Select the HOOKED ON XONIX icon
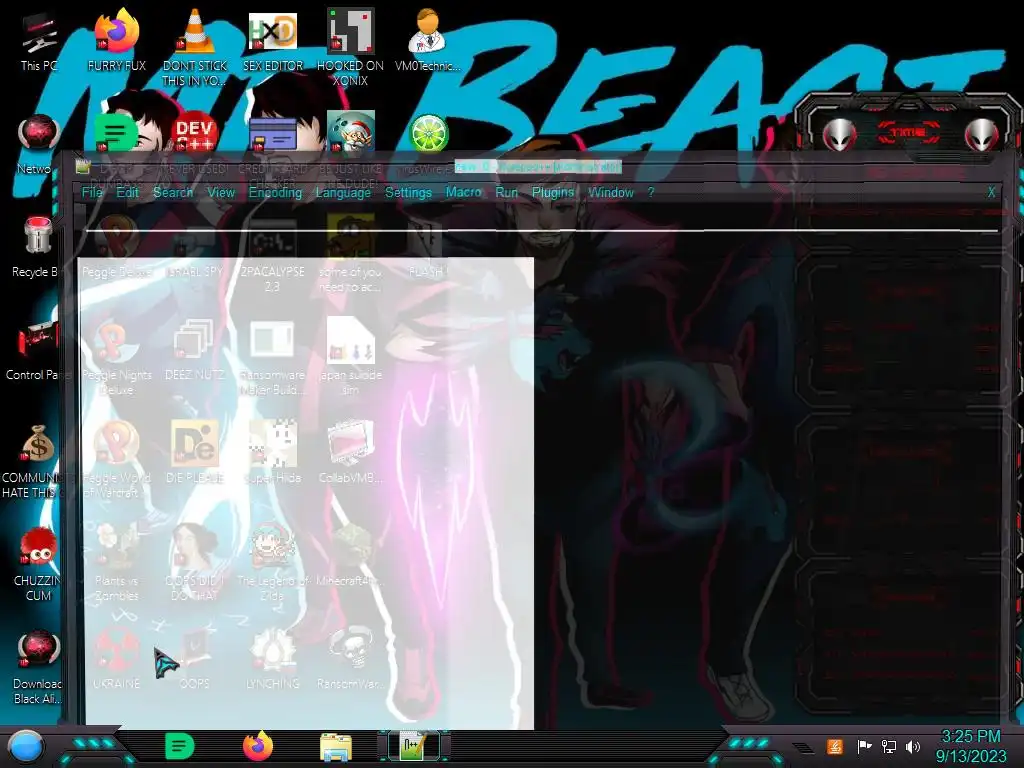Screen dimensions: 1024x768 click(350, 48)
